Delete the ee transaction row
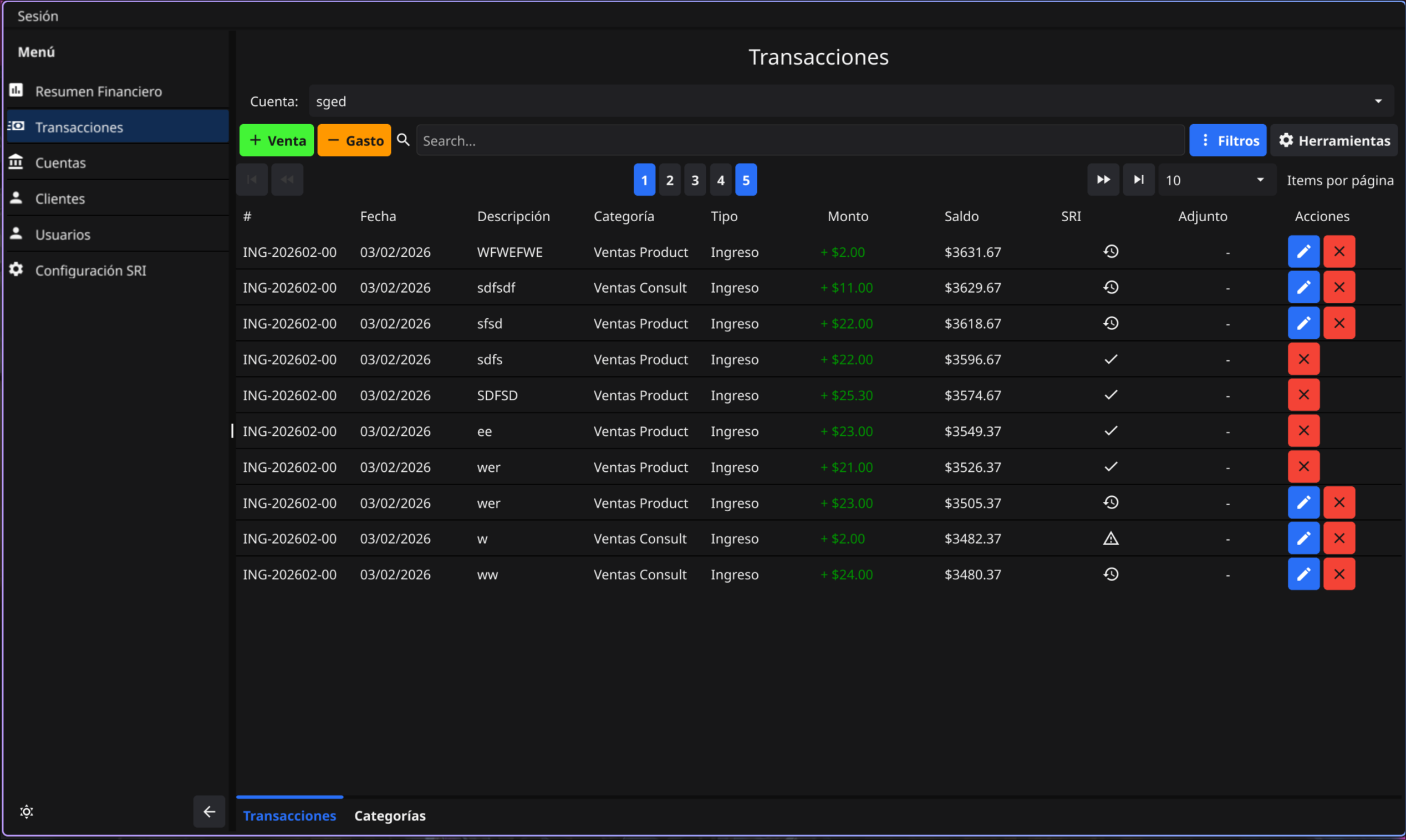Screen dimensions: 1406x840 click(1303, 431)
